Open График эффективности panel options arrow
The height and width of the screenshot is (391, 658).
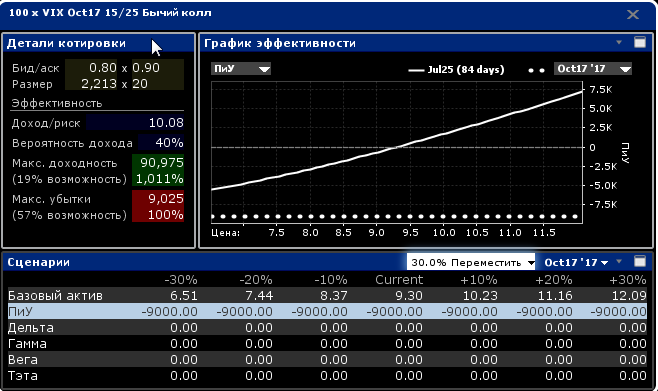[619, 42]
